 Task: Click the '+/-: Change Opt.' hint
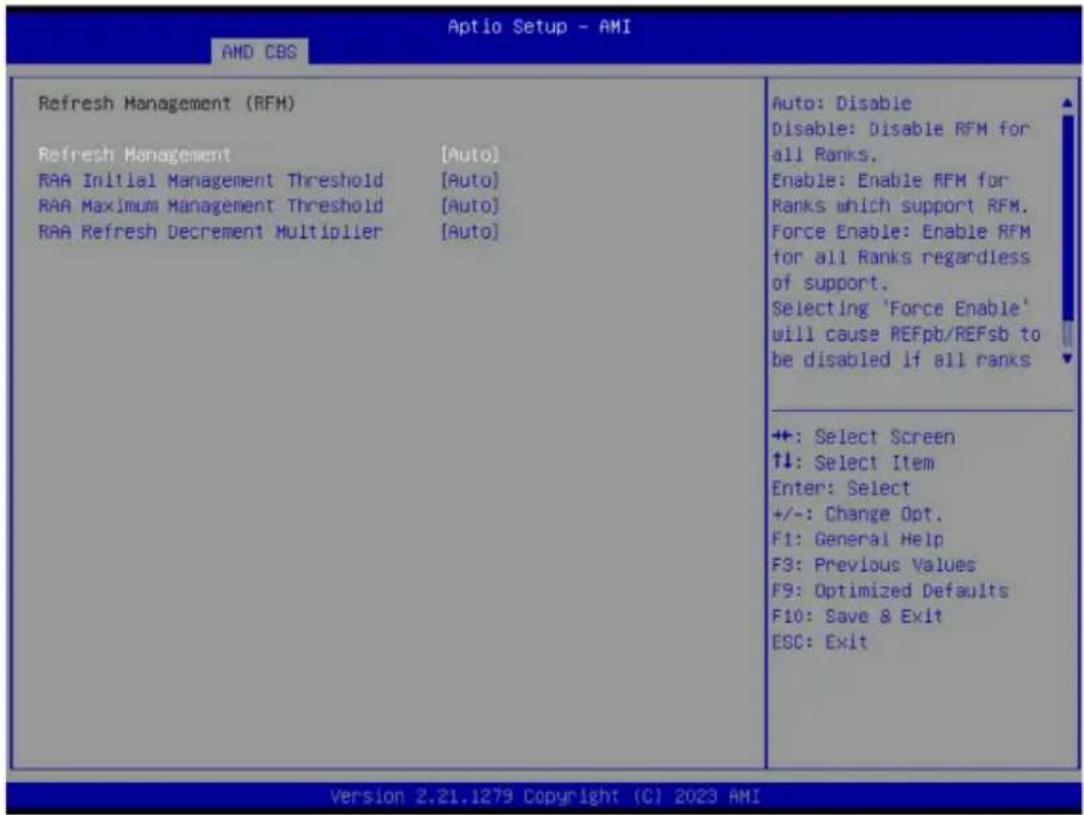pos(857,514)
